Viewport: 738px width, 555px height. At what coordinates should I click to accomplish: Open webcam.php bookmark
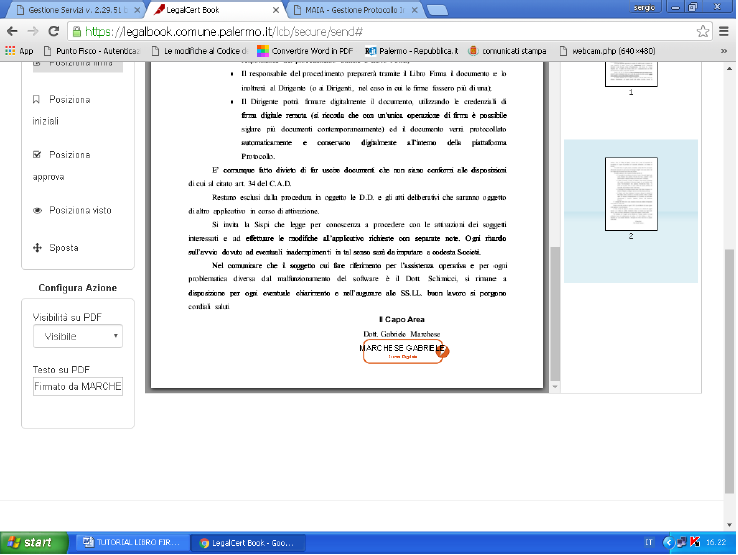[x=607, y=51]
